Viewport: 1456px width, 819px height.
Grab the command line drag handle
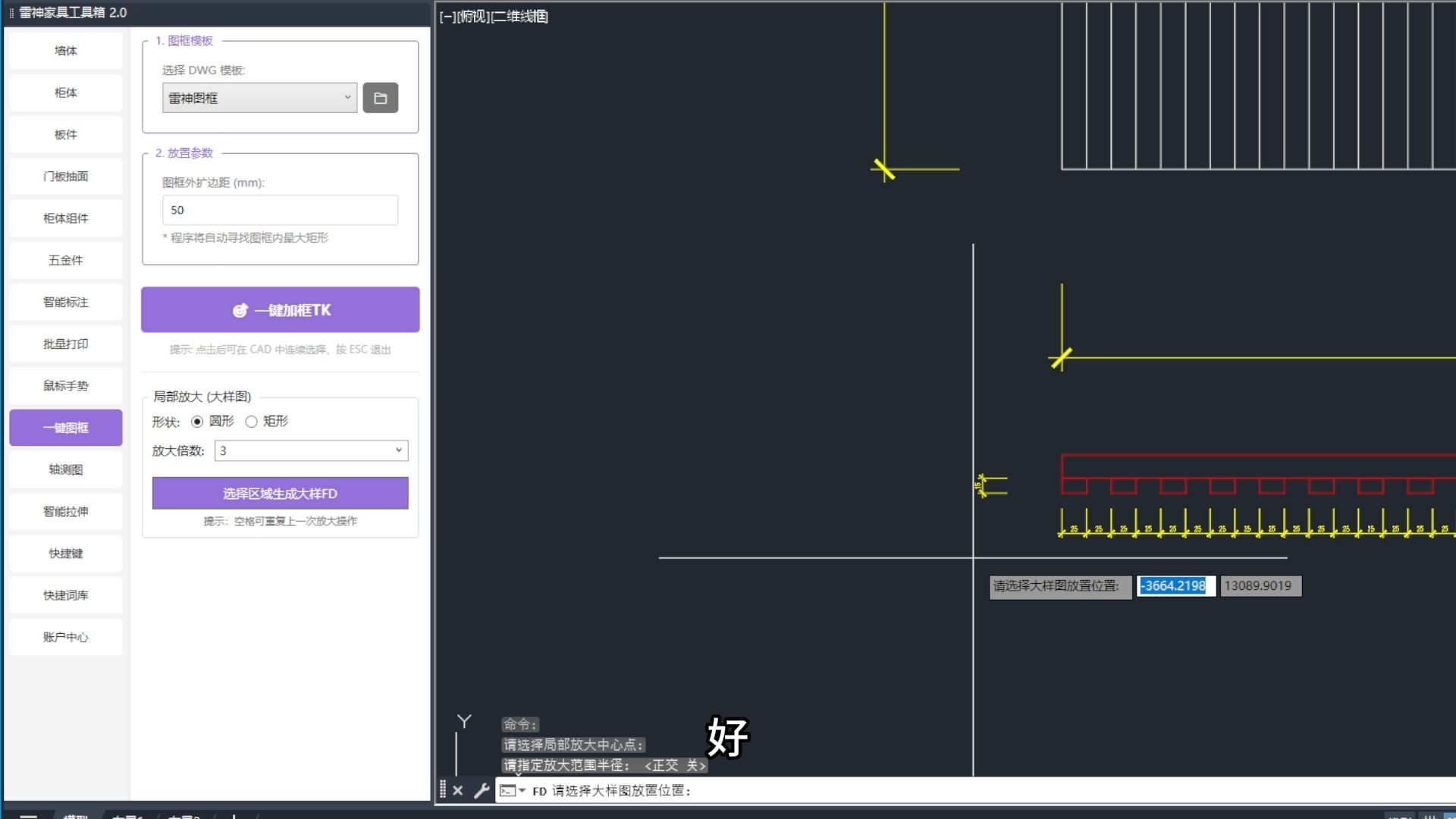[443, 790]
